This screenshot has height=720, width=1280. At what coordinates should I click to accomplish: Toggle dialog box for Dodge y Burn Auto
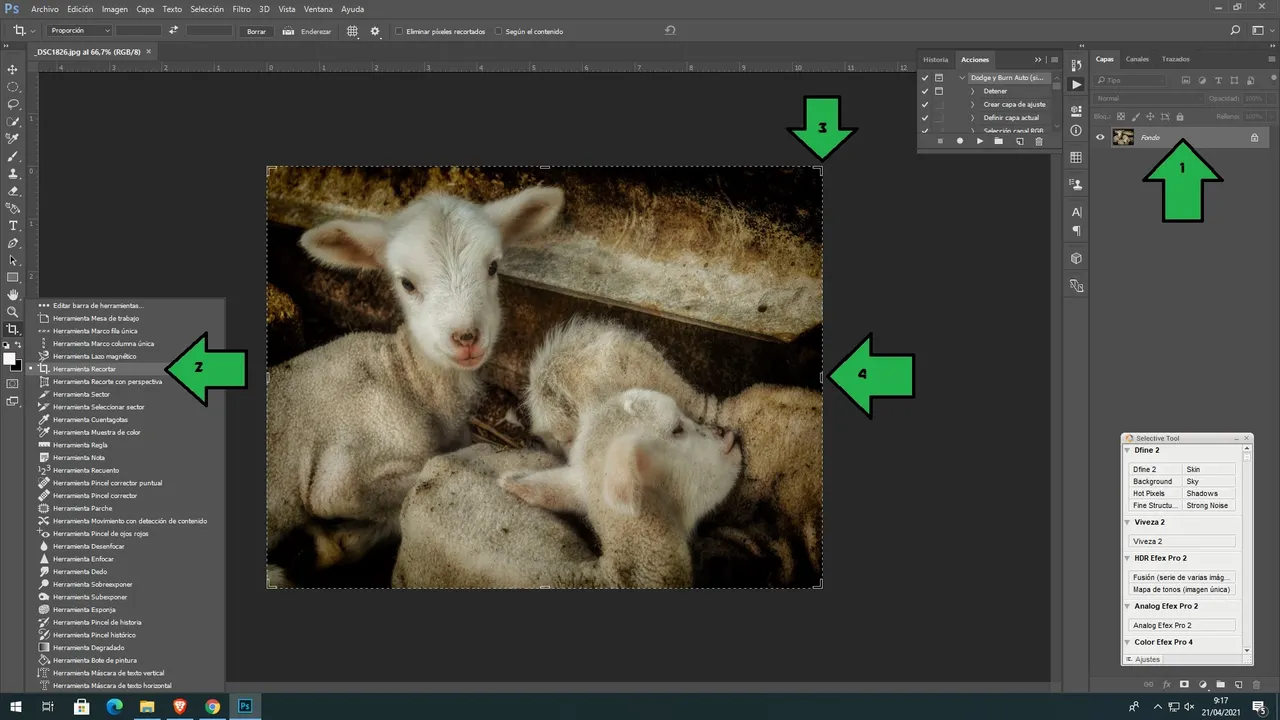939,78
